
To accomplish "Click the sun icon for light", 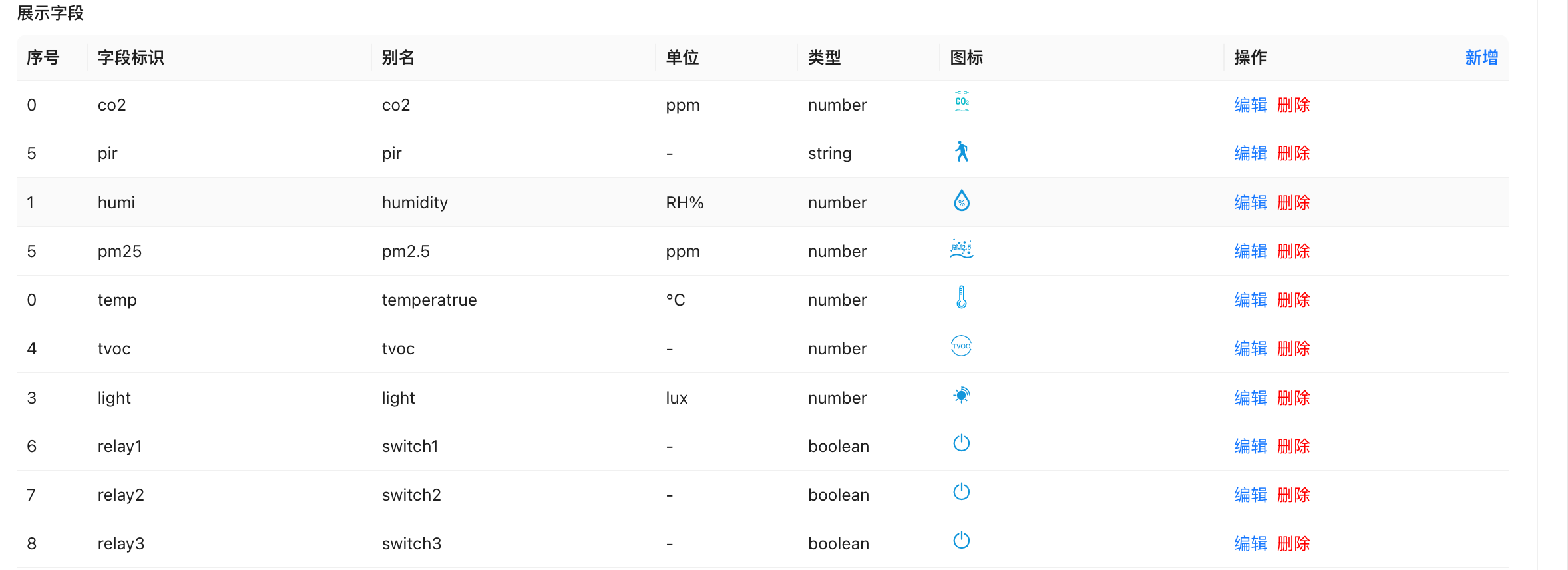I will (962, 396).
